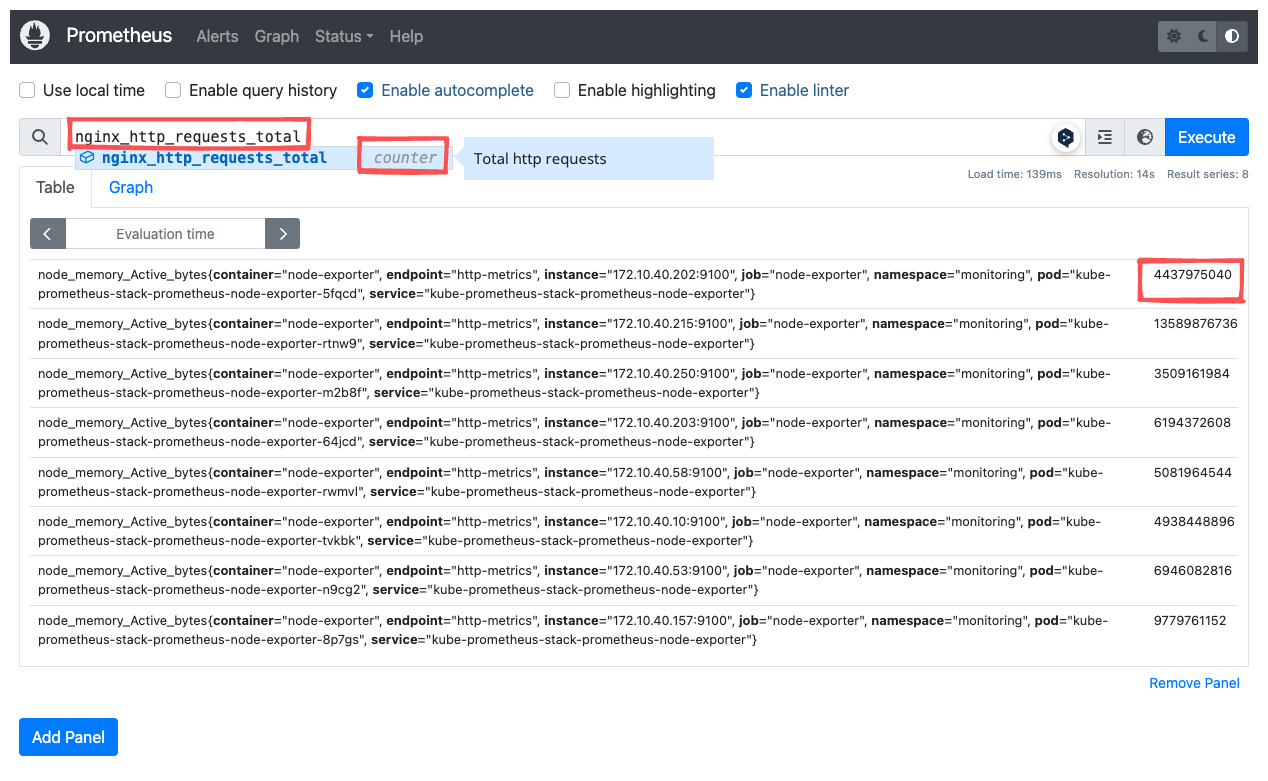Image resolution: width=1268 pixels, height=781 pixels.
Task: Select the browser-preferred half-circle theme icon
Action: point(1232,36)
